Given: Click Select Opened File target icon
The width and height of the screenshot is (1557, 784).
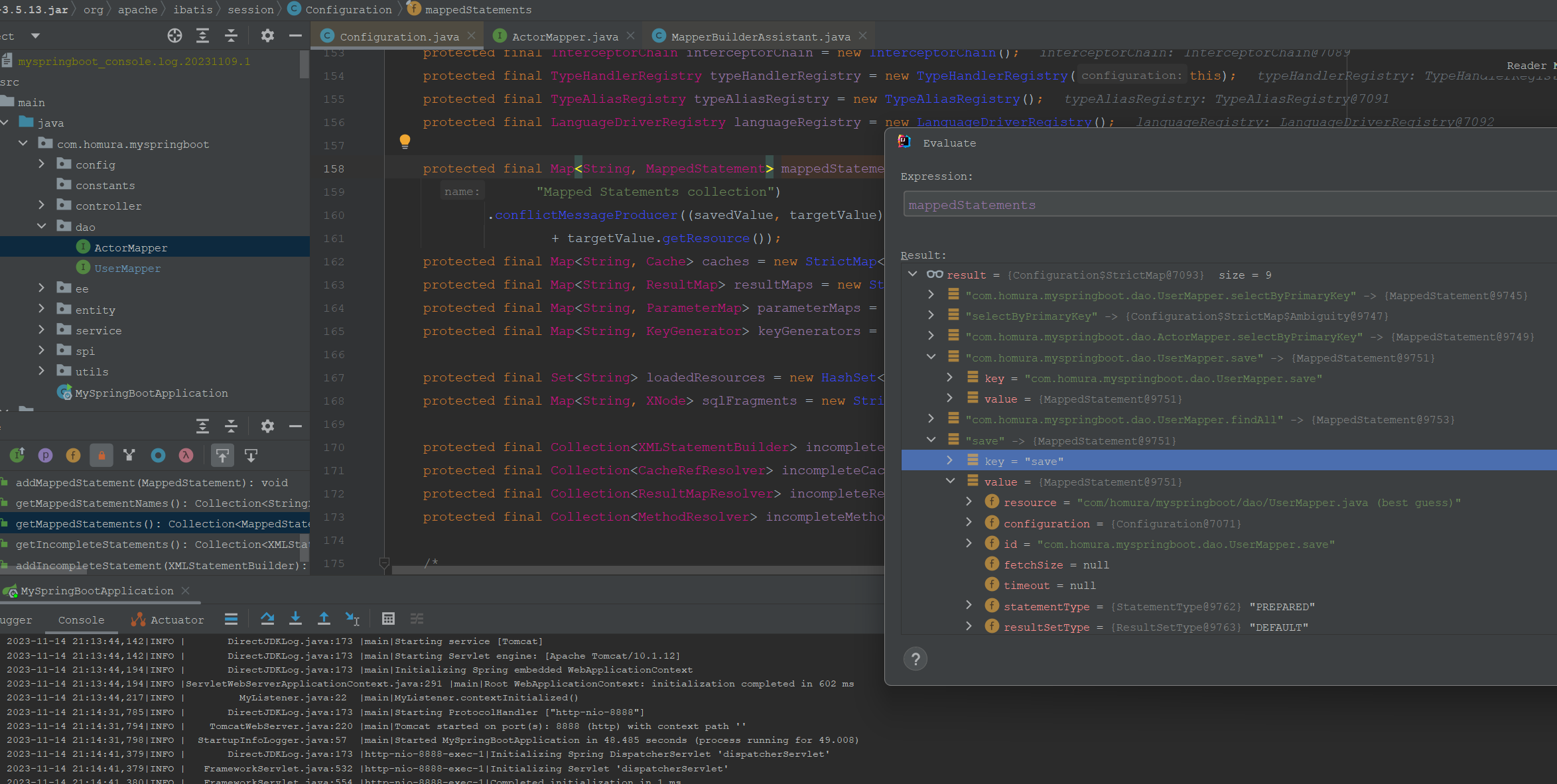Looking at the screenshot, I should [174, 36].
